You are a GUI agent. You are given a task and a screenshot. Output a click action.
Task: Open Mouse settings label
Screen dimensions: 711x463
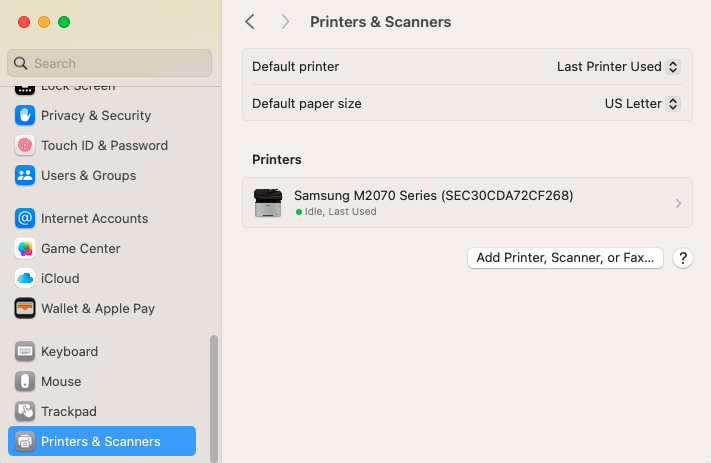(61, 381)
